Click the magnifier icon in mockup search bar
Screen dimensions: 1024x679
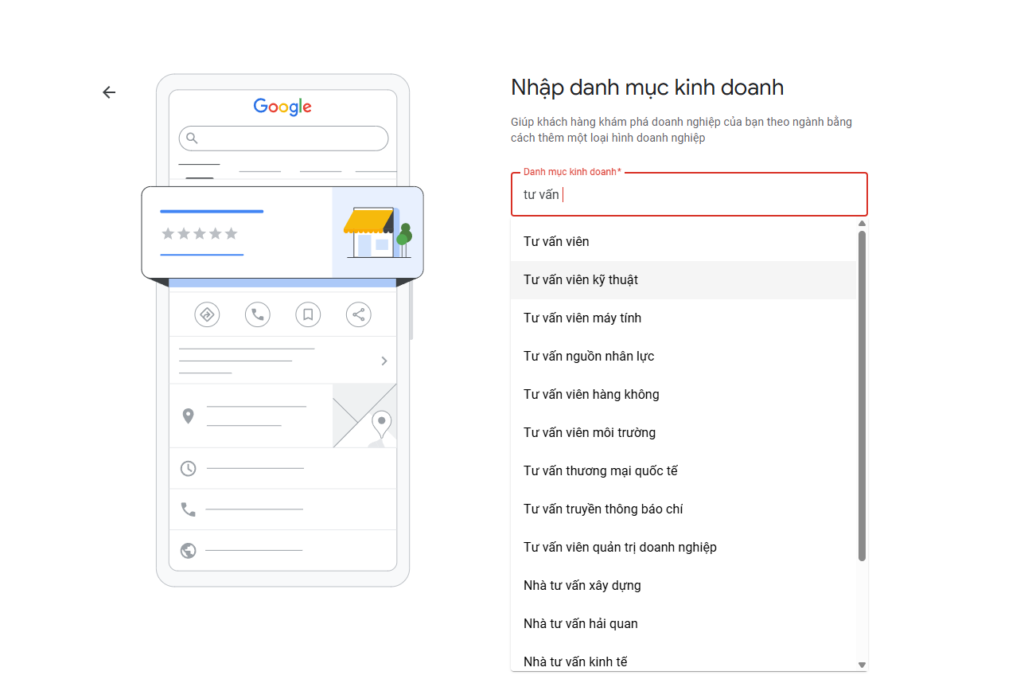192,138
